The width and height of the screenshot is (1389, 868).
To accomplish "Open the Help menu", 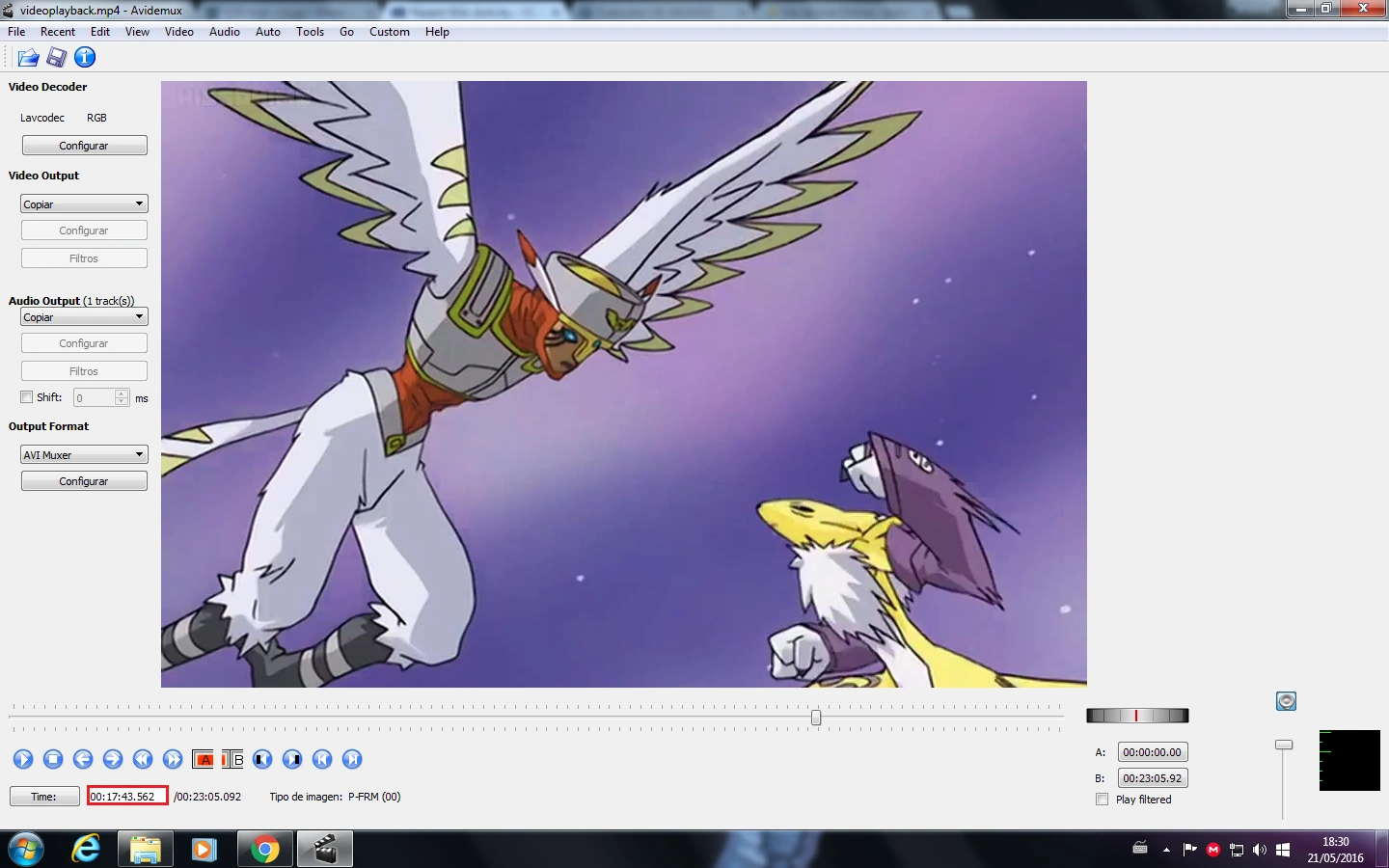I will 437,32.
